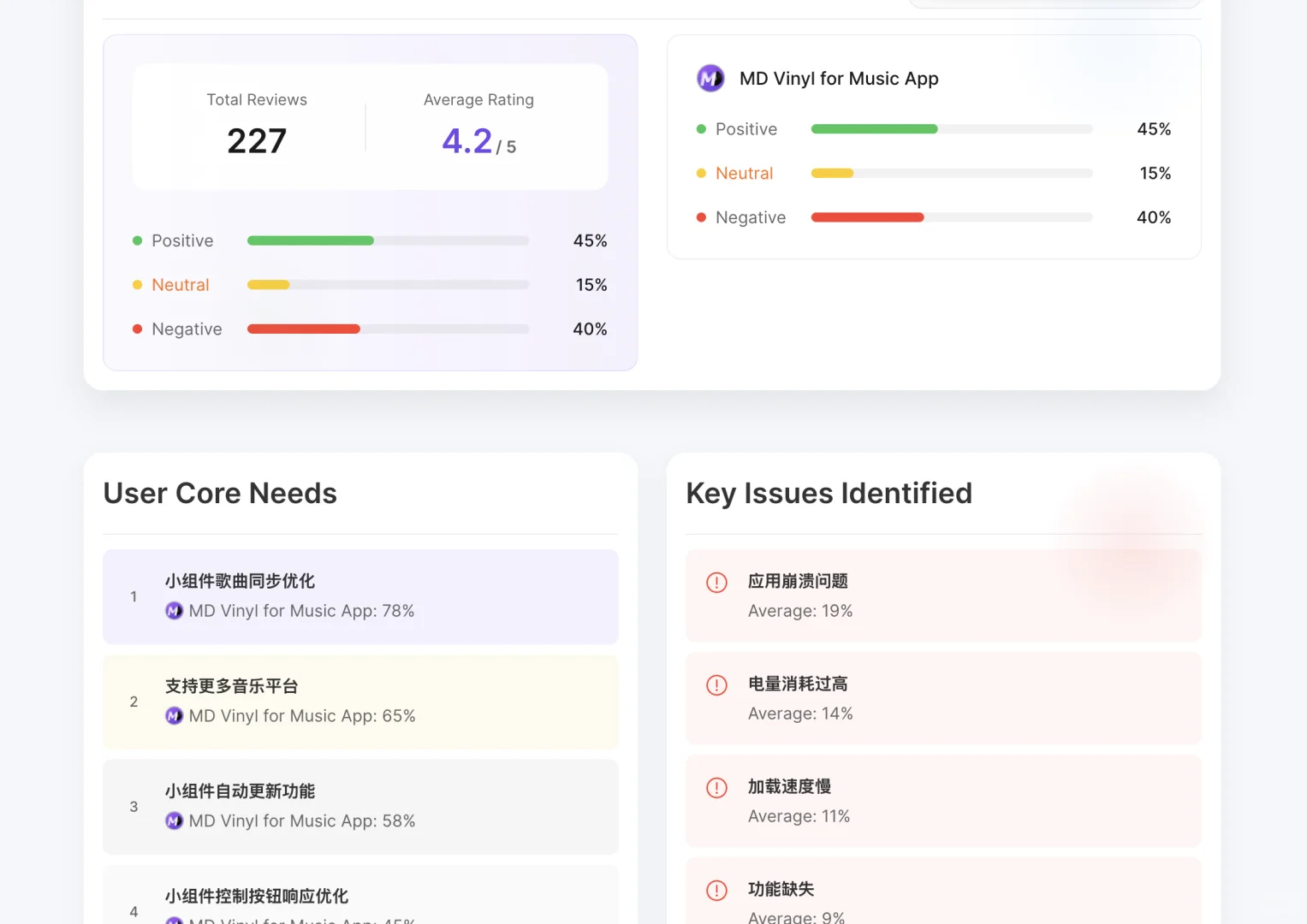Viewport: 1307px width, 924px height.
Task: Click the "Average Rating" label
Action: point(478,100)
